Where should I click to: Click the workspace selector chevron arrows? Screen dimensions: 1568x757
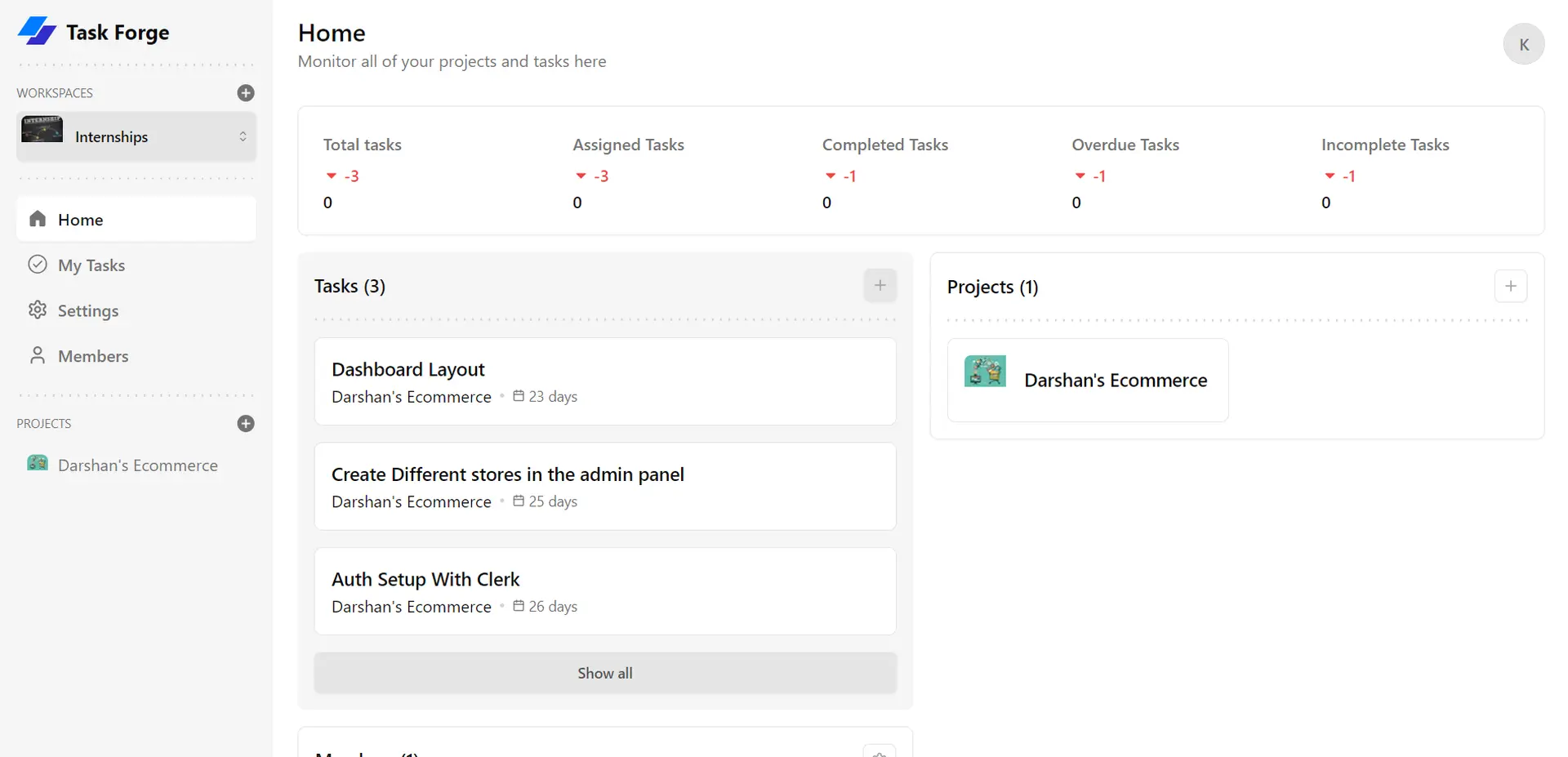click(243, 136)
